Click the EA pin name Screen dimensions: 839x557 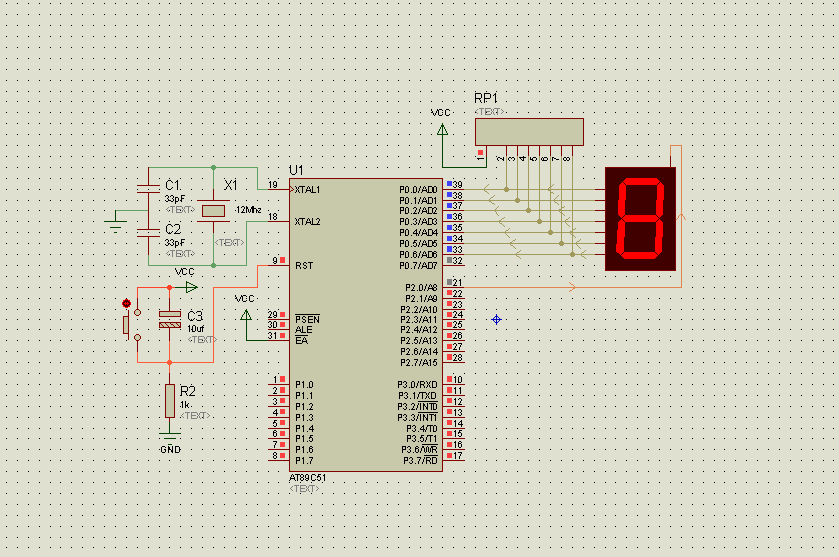tap(301, 341)
